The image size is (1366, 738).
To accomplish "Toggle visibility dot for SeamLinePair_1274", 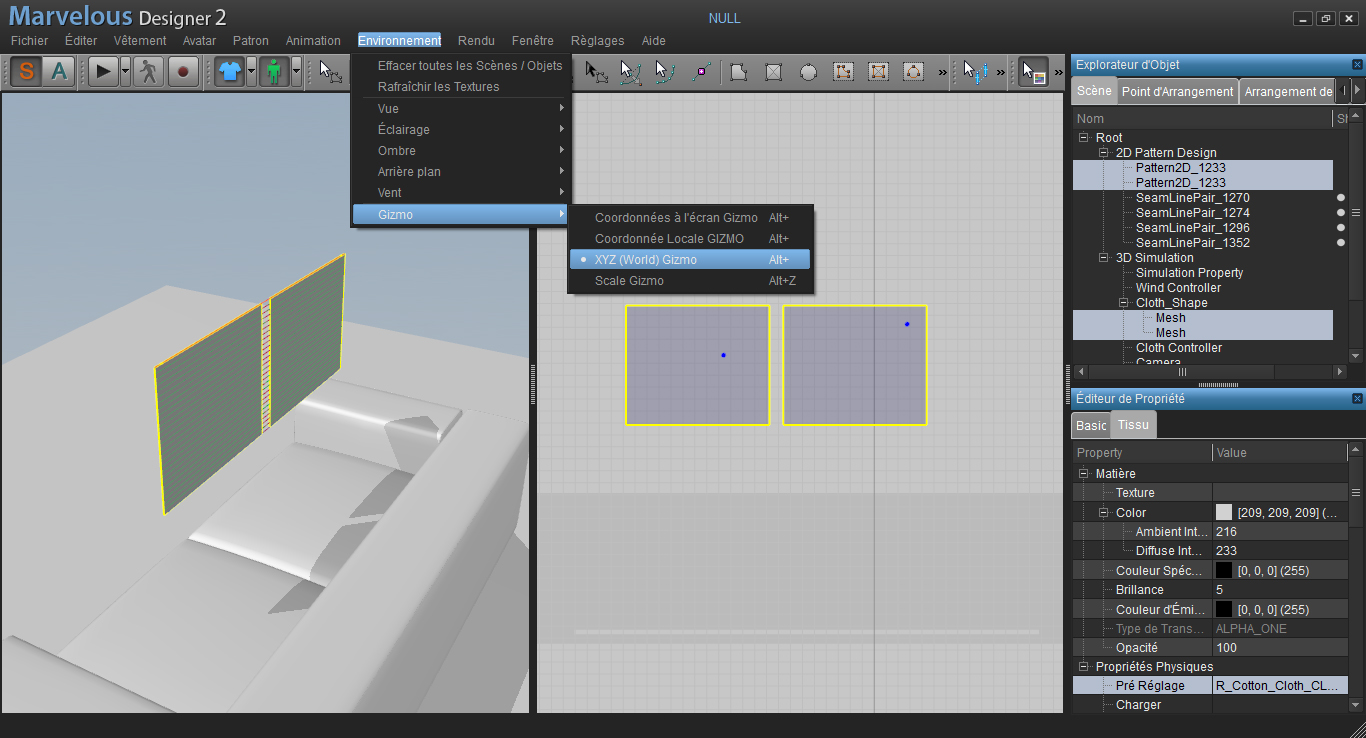I will click(x=1341, y=213).
